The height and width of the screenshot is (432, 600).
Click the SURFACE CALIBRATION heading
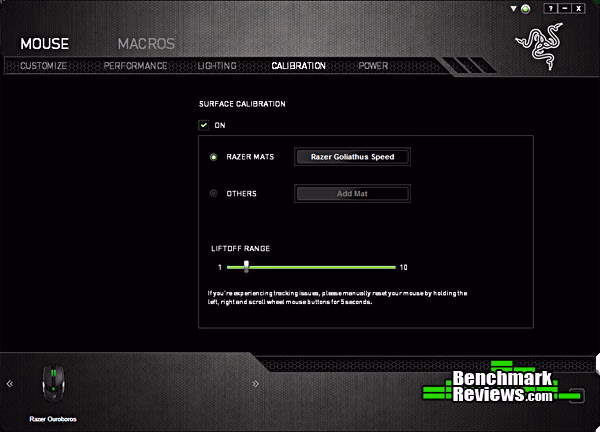242,104
